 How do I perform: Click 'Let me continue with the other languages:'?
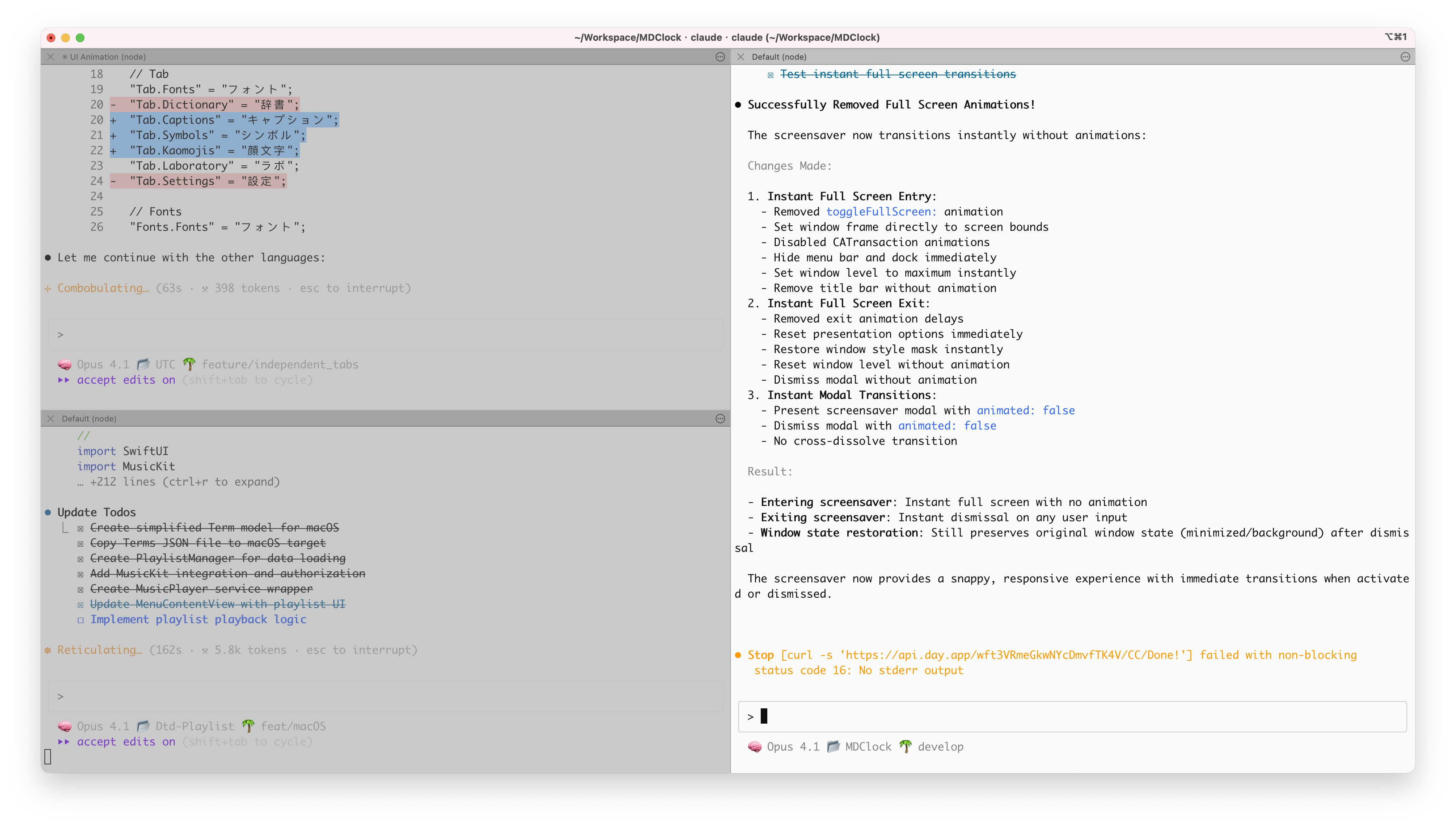pos(191,257)
